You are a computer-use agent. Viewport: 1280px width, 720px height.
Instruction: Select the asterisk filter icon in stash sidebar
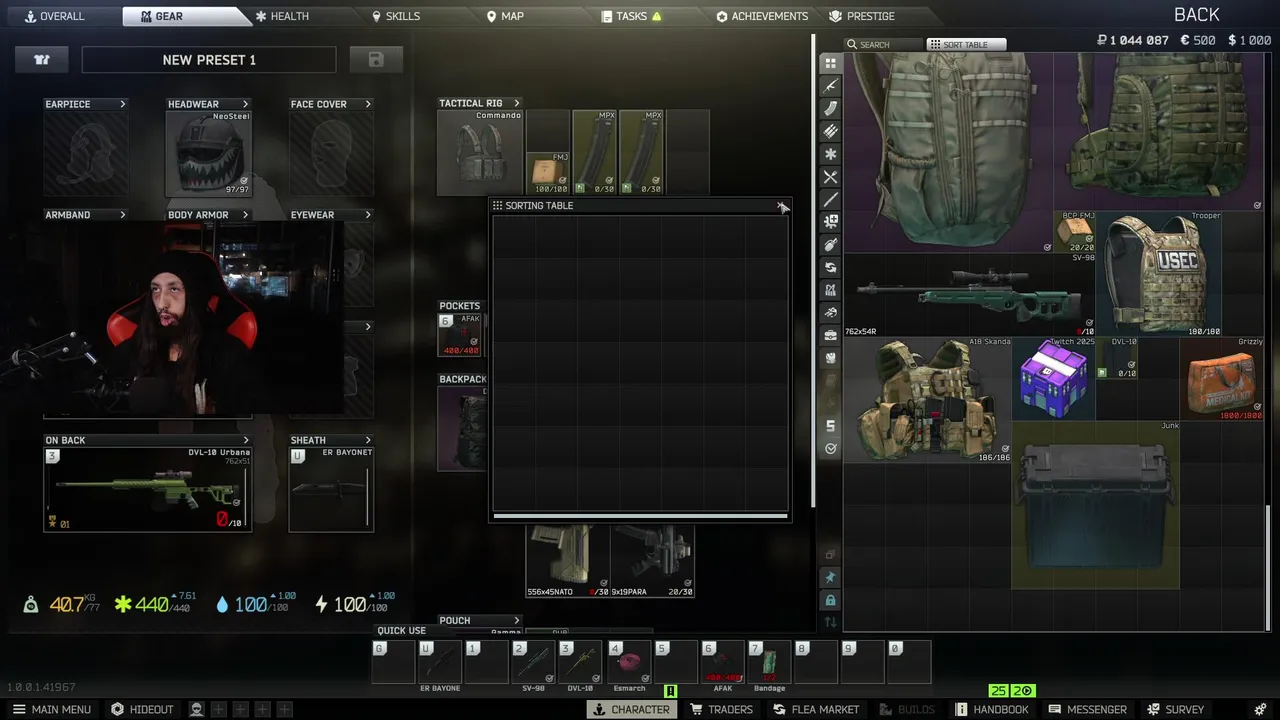(x=830, y=154)
